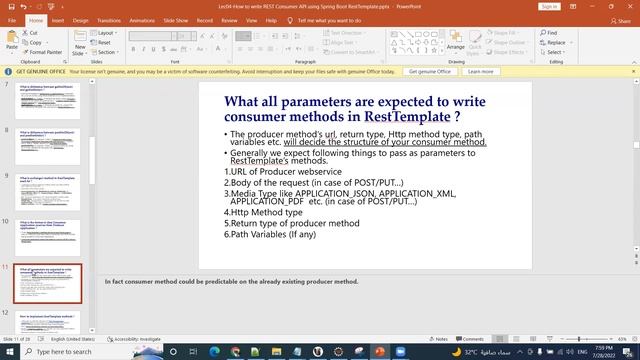The width and height of the screenshot is (640, 360).
Task: Toggle italic formatting
Action: [x=143, y=49]
